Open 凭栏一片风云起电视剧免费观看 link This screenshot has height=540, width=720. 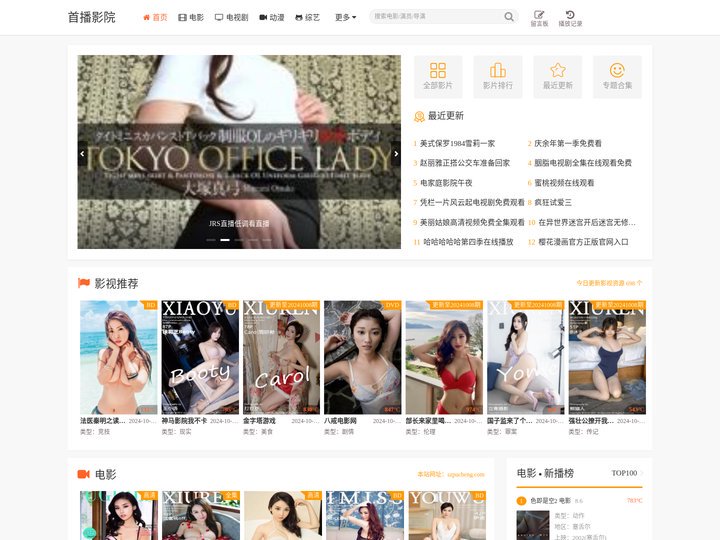(472, 202)
